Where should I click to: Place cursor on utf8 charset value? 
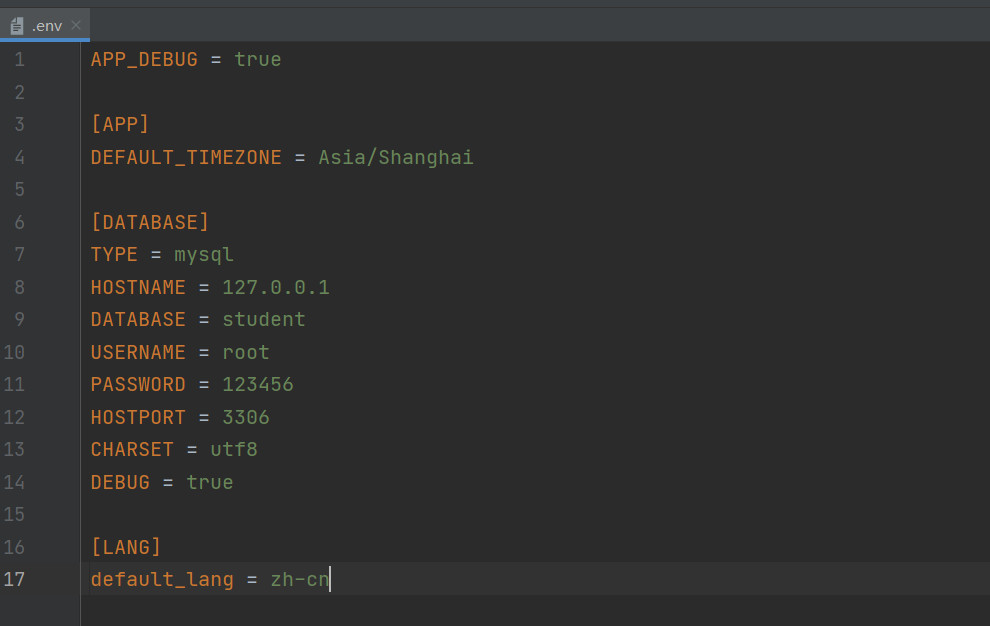click(x=234, y=450)
